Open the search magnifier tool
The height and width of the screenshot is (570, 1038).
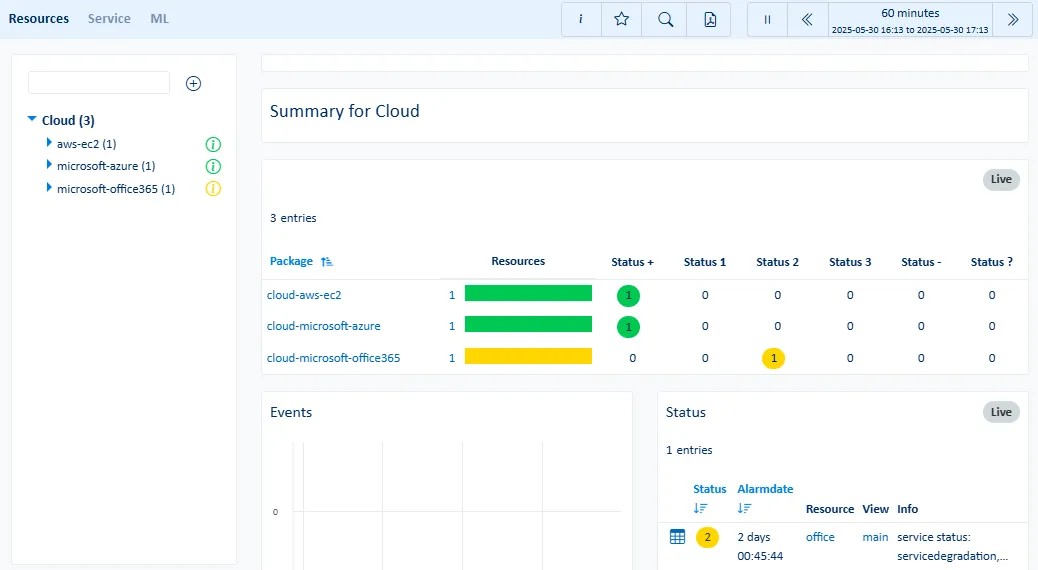665,19
